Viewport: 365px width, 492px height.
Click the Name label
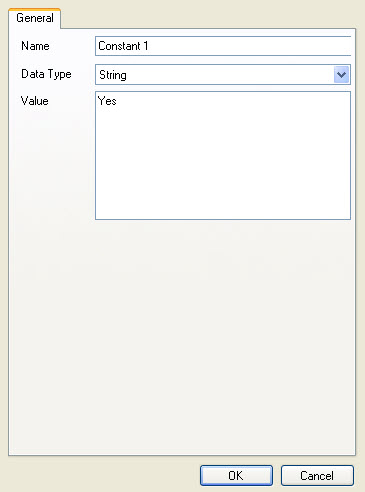pos(35,46)
